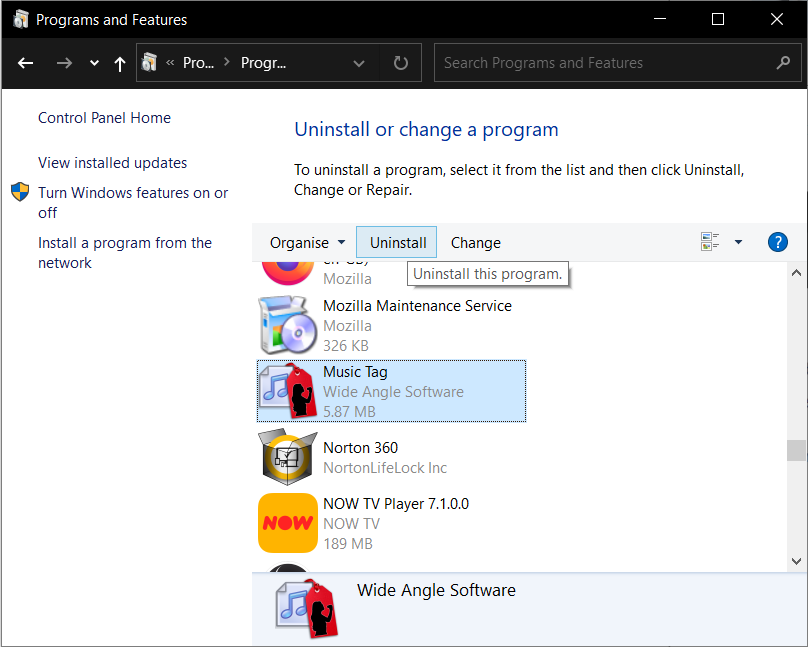
Task: Click the Norton 360 box icon
Action: (x=288, y=457)
